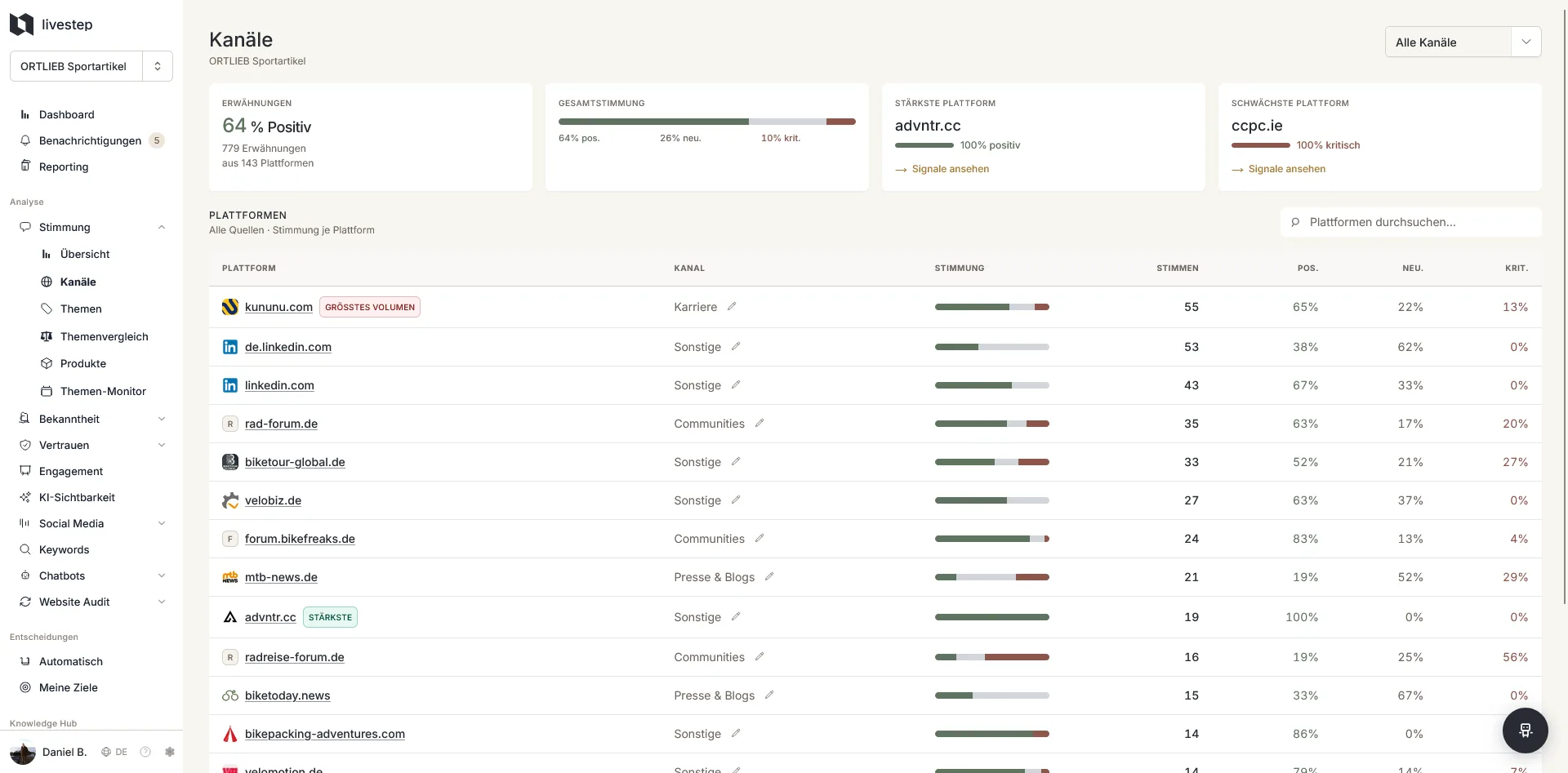Open the Alle Kanäle dropdown
Screen dimensions: 1568x773
coord(1463,42)
